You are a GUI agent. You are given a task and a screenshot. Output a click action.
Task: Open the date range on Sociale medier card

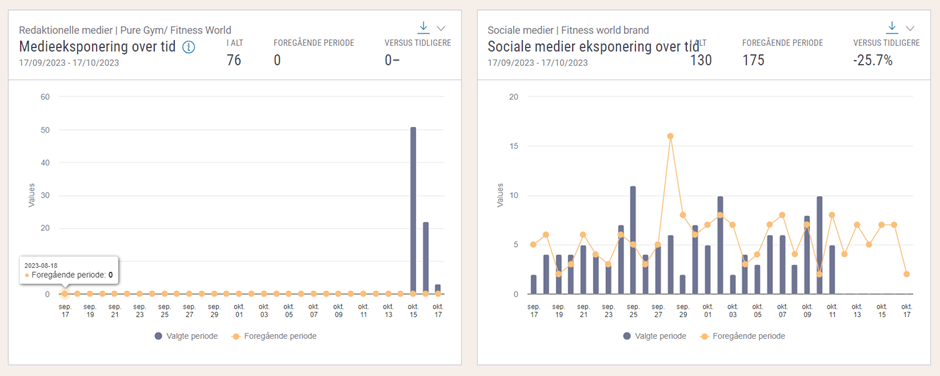point(537,62)
